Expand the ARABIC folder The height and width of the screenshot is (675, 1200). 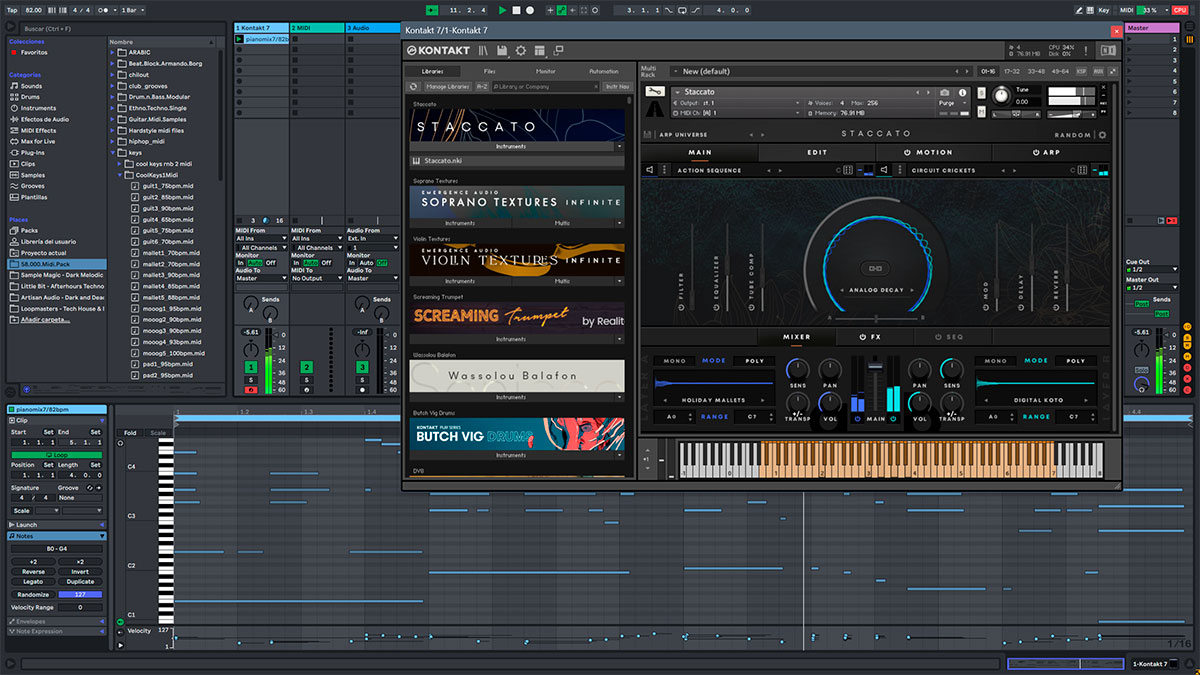(114, 52)
